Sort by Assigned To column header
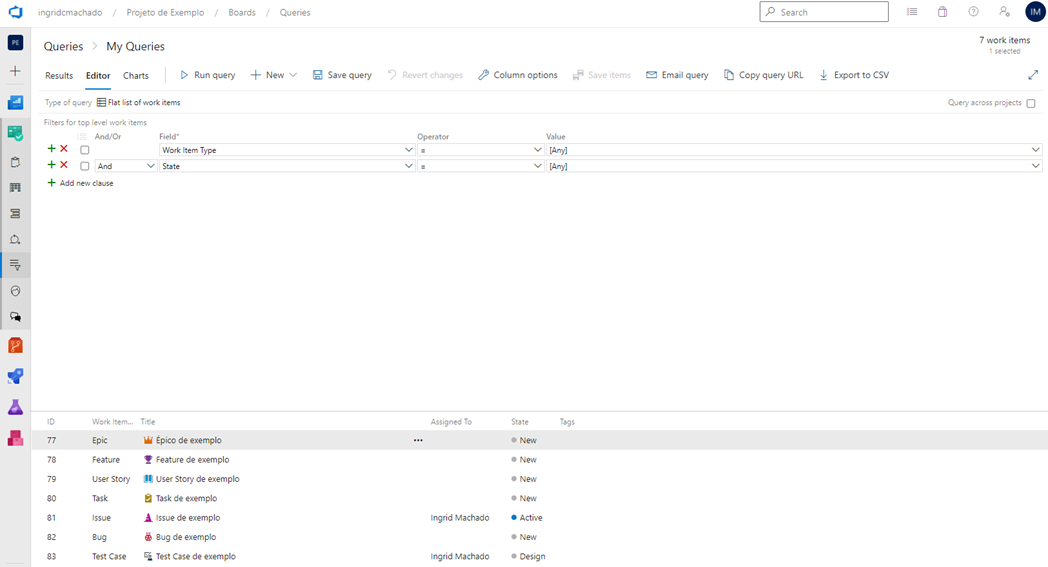Screen dimensions: 1048x567 pyautogui.click(x=451, y=422)
